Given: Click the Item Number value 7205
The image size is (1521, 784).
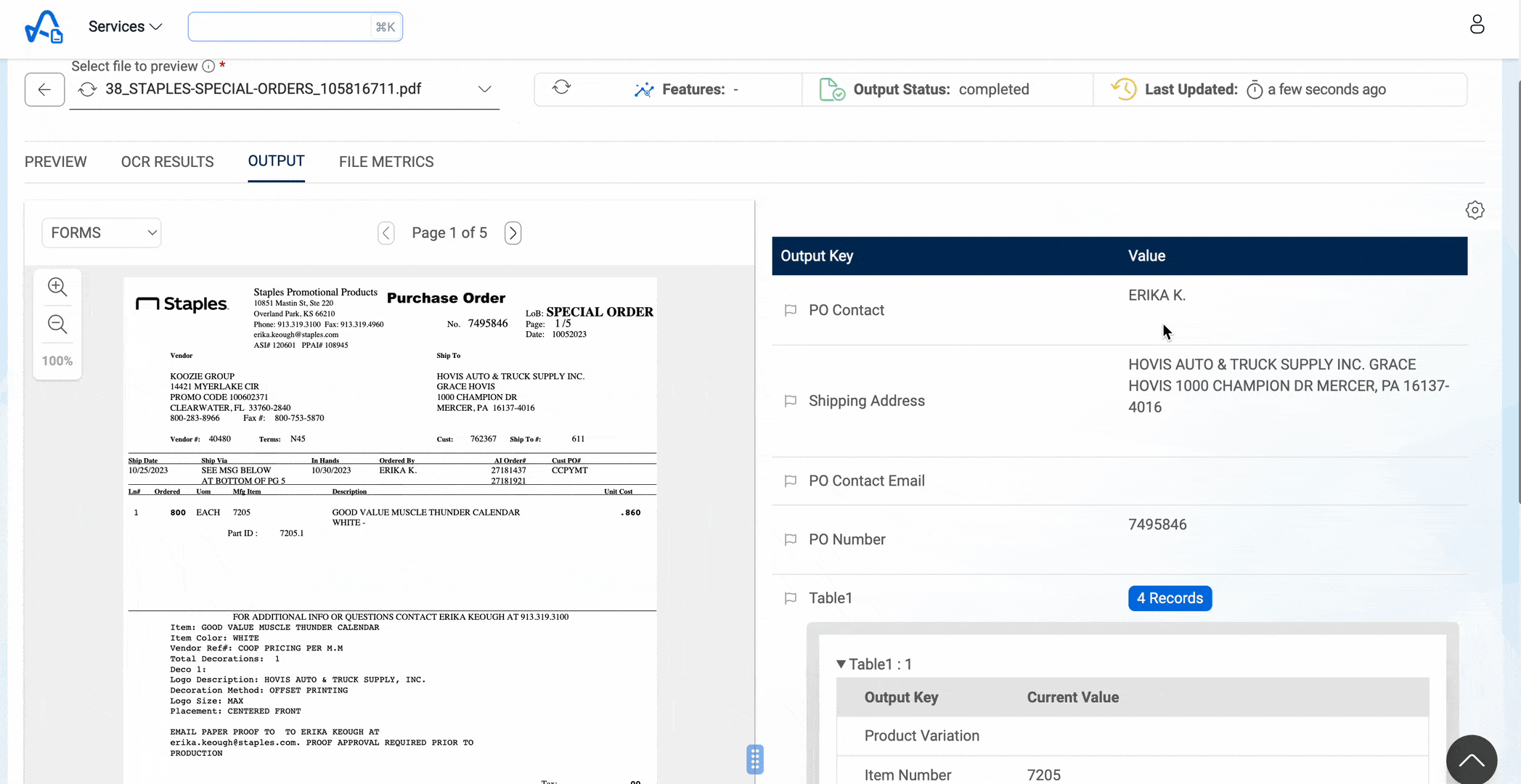Looking at the screenshot, I should (x=1043, y=775).
